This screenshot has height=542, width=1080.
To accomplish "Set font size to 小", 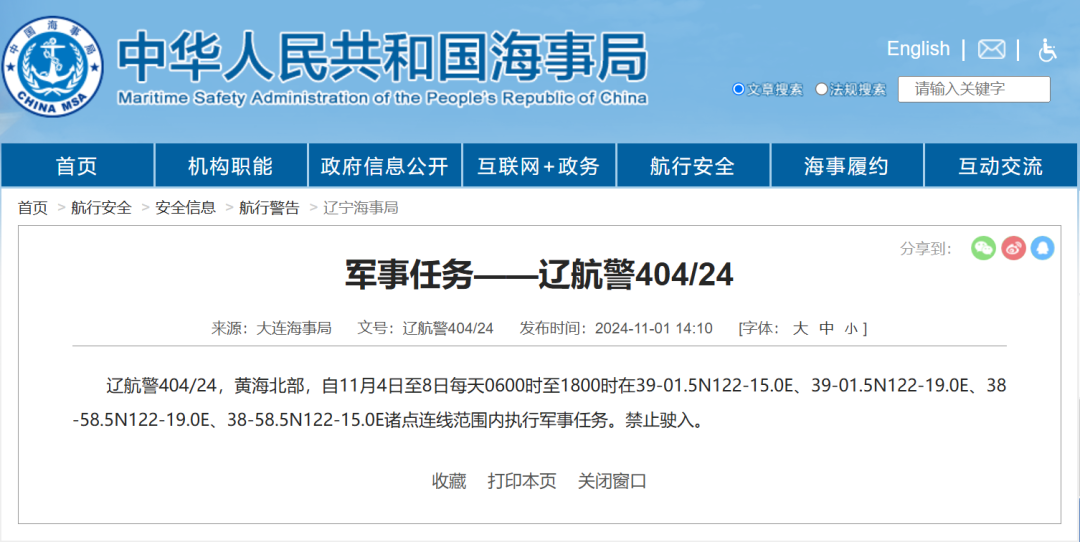I will tap(851, 329).
